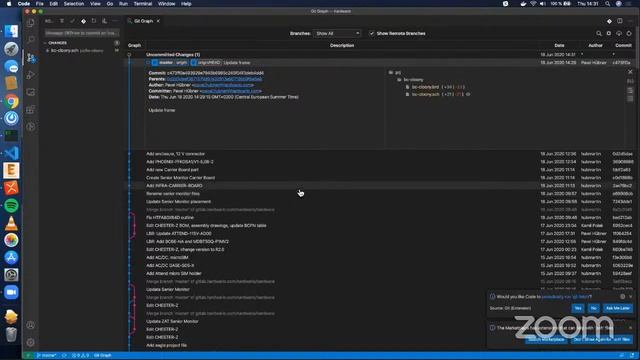Click the commit message input field

coord(82,33)
